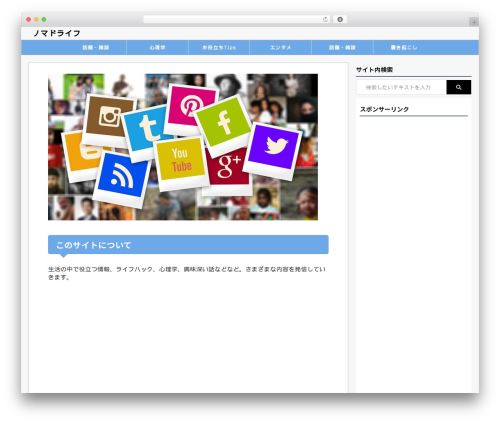
Task: Open the 話題・雑談 menu item beside 心理学
Action: [x=96, y=47]
